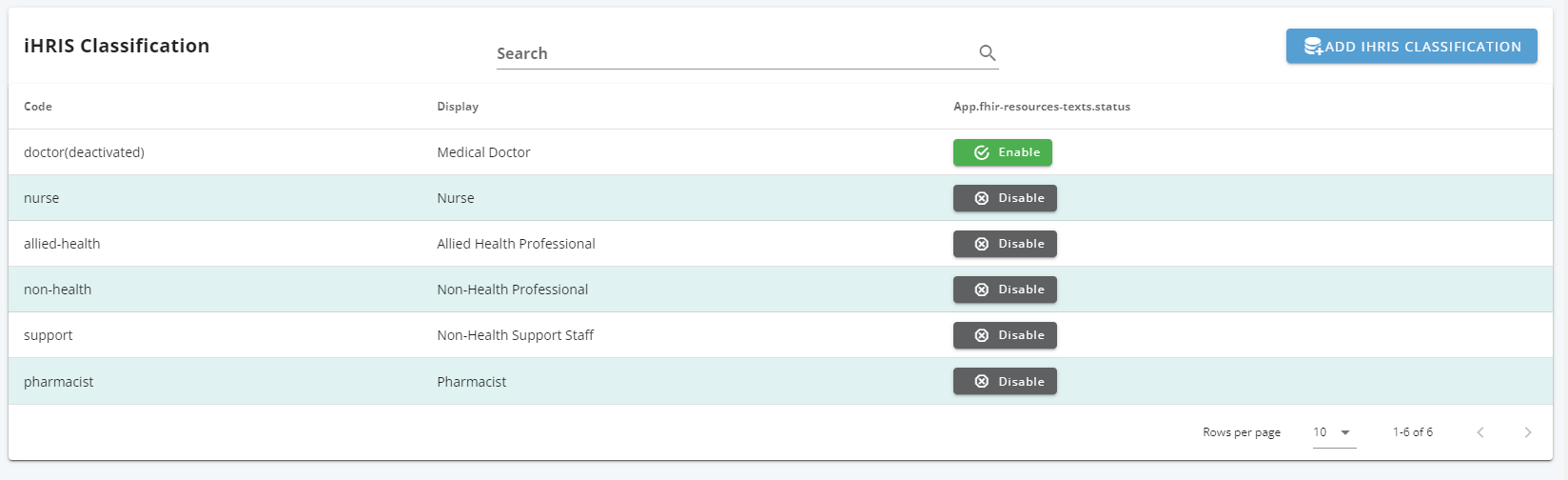
Task: Click the 1-6 of 6 pagination text
Action: coord(1412,432)
